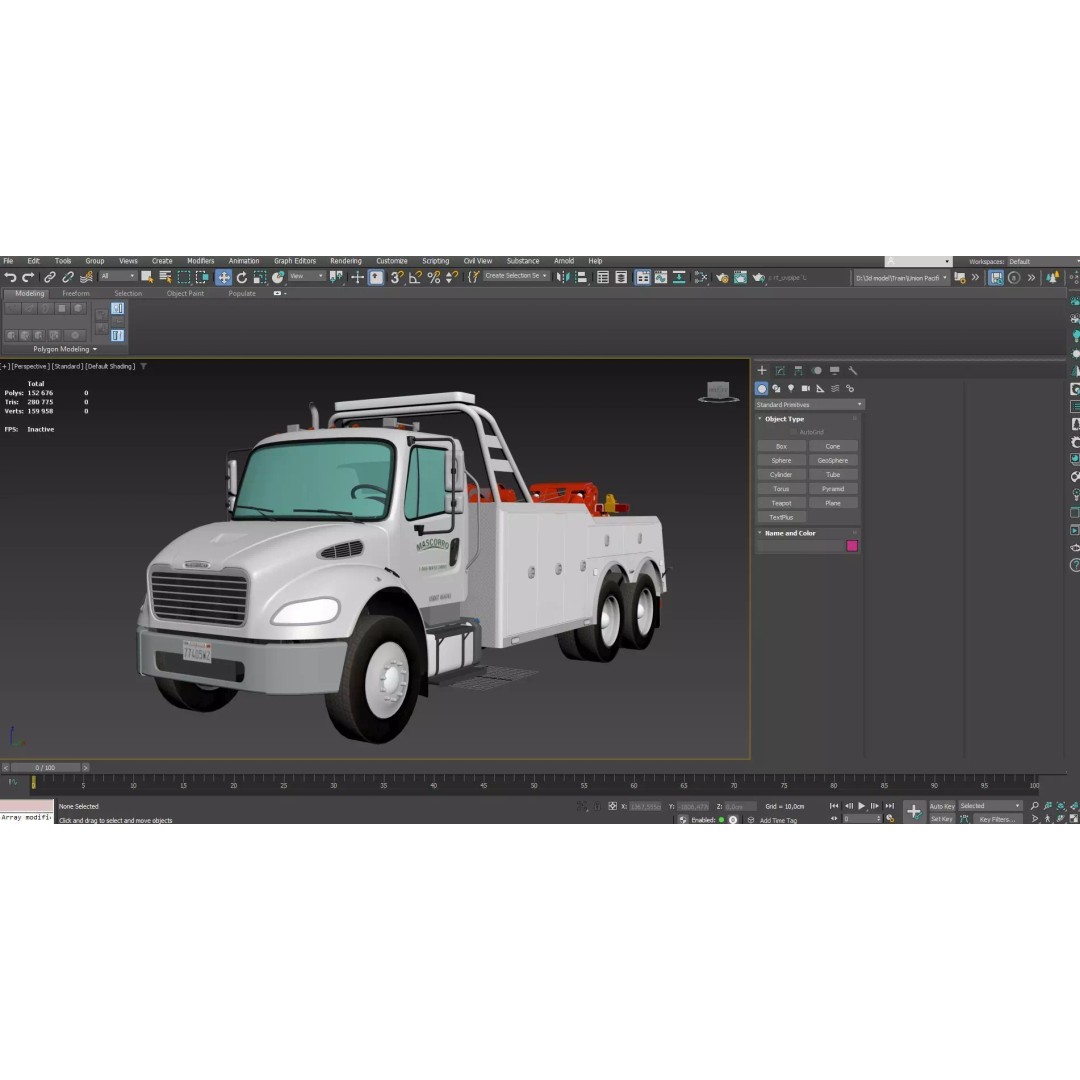Screen dimensions: 1080x1080
Task: Expand the Polygon Modeling panel arrow
Action: click(x=95, y=349)
